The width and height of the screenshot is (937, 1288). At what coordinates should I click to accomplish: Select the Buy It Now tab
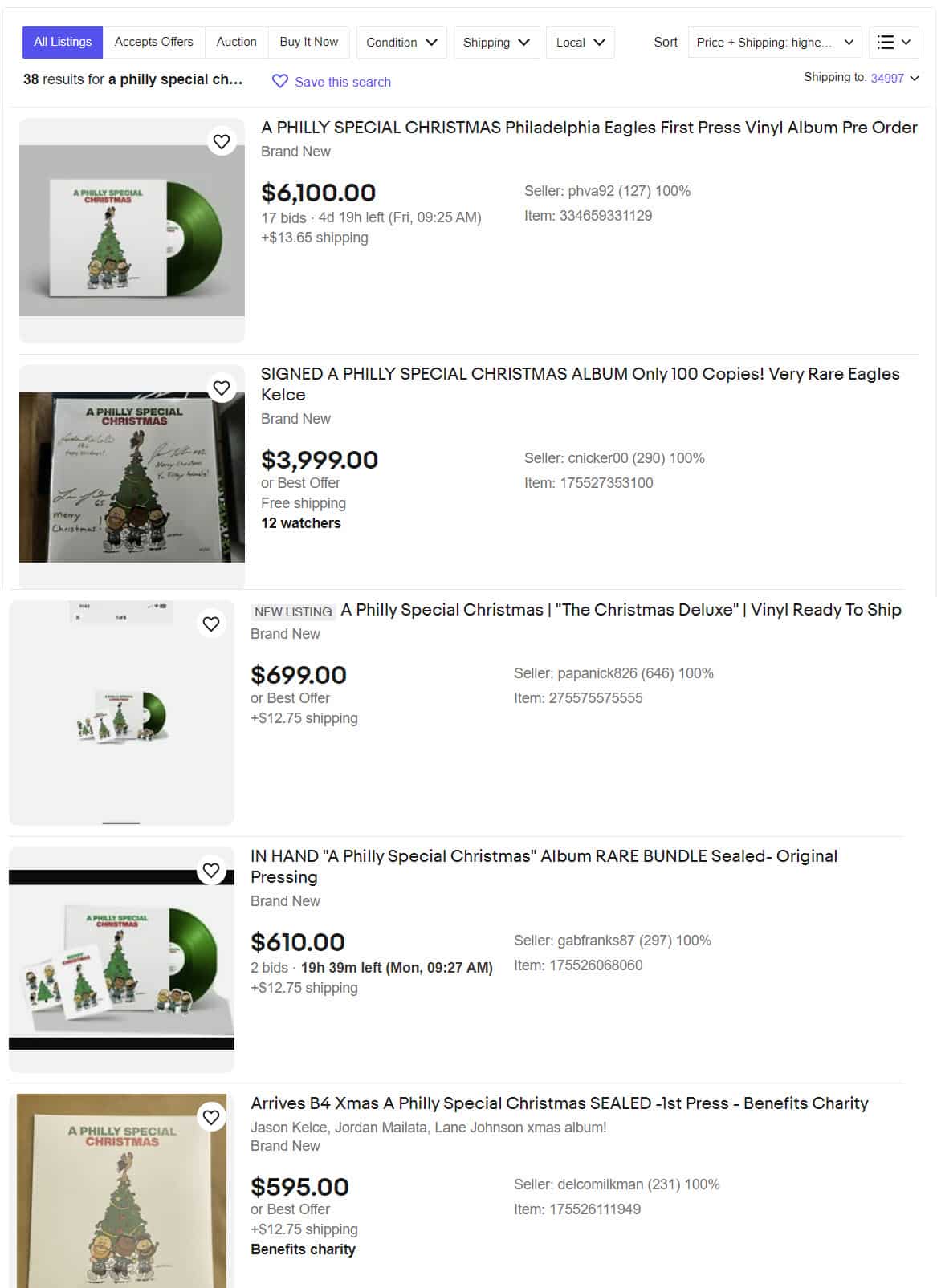pos(309,42)
